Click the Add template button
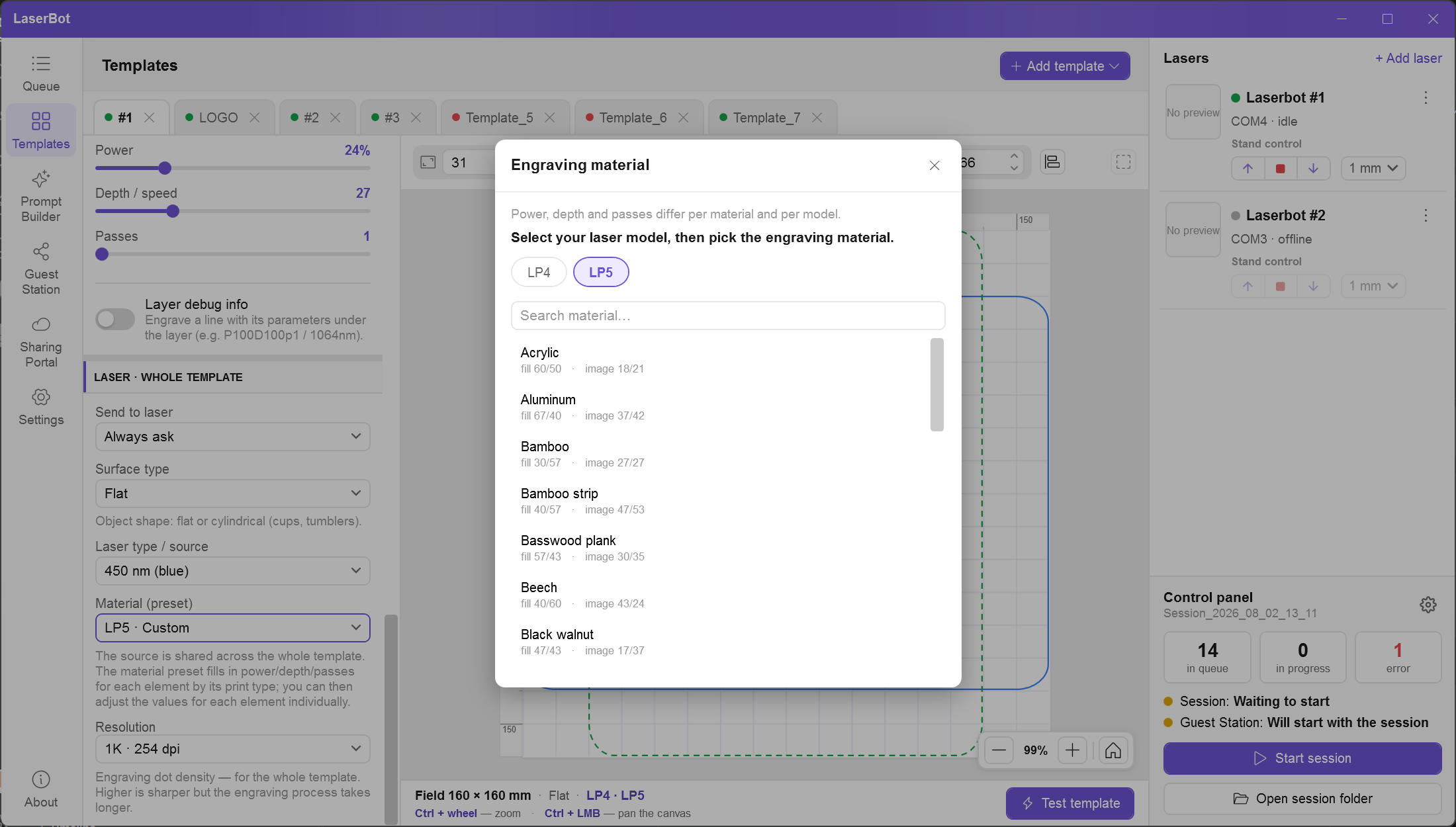Image resolution: width=1456 pixels, height=827 pixels. (x=1065, y=66)
